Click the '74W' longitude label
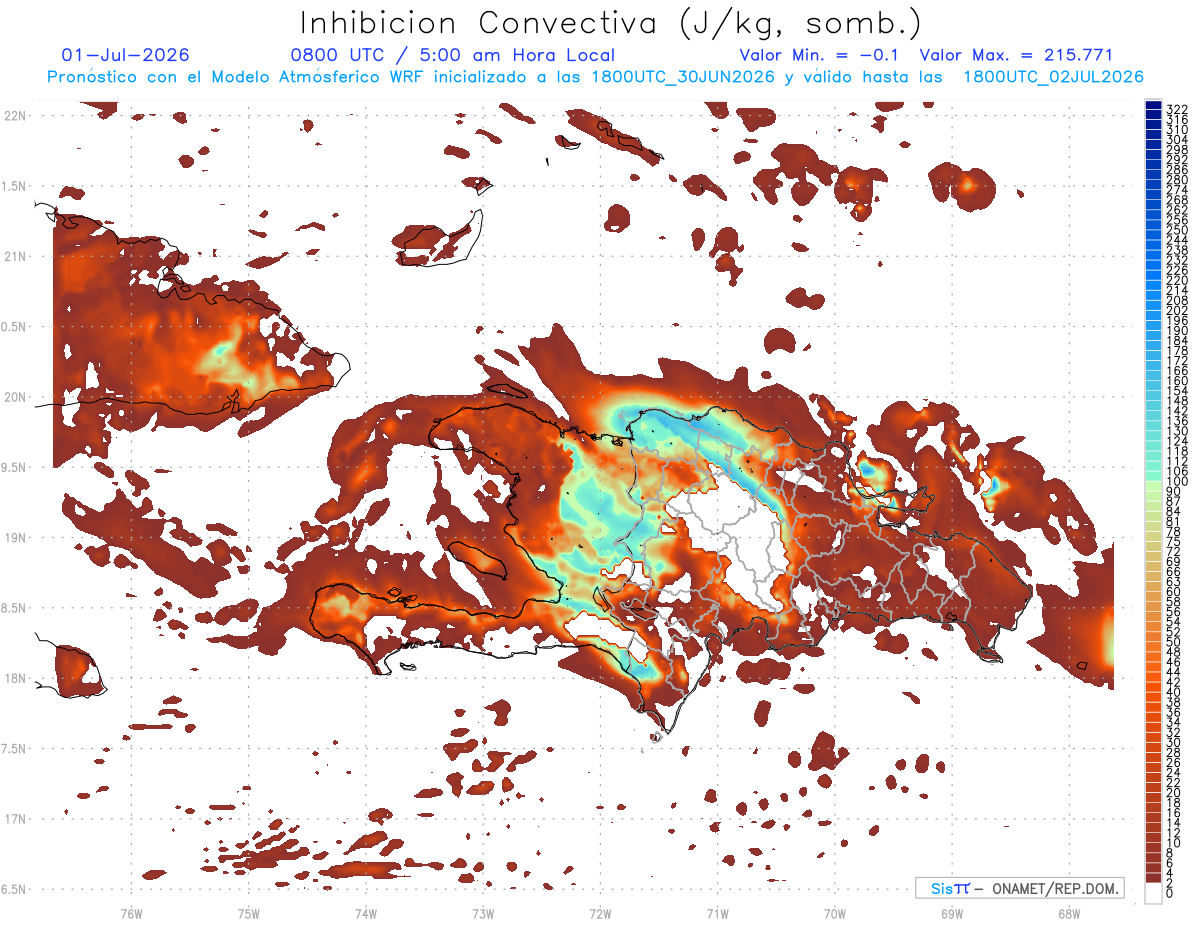Viewport: 1200px width, 927px height. (x=365, y=913)
